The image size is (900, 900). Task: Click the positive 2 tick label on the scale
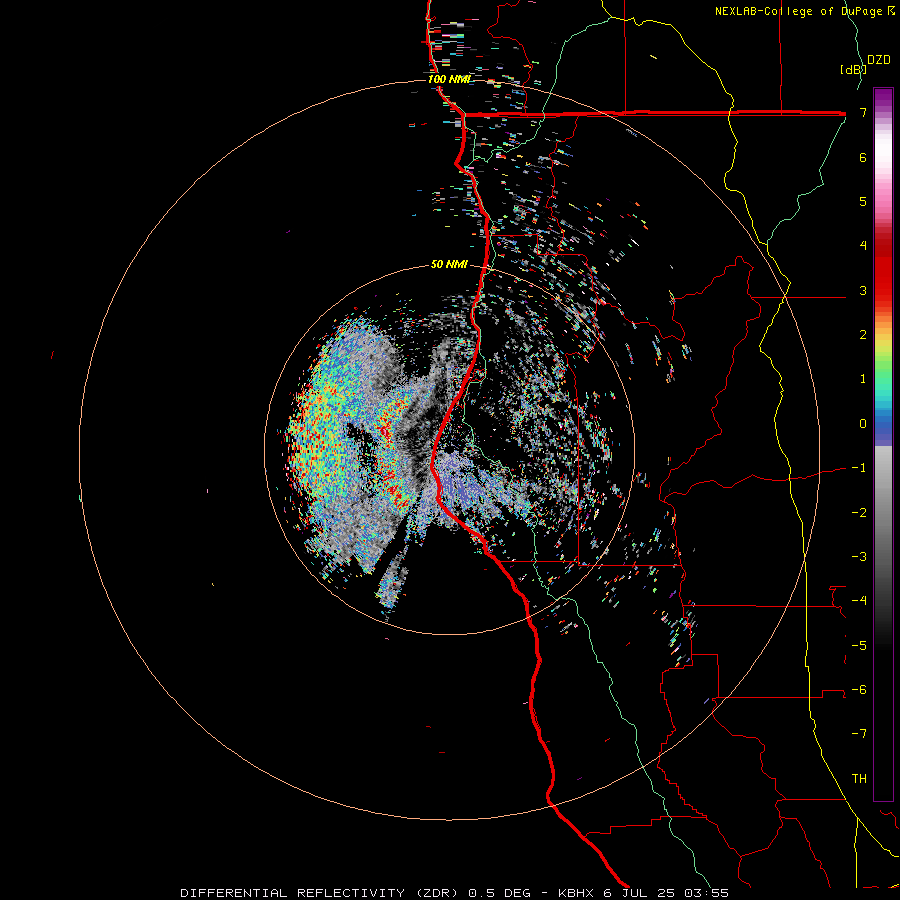pos(863,335)
